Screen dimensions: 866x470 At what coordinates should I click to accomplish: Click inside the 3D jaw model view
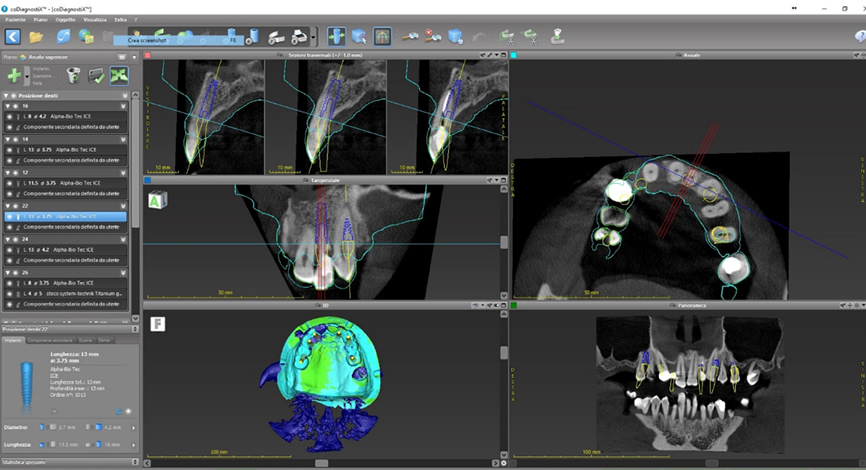tap(323, 380)
